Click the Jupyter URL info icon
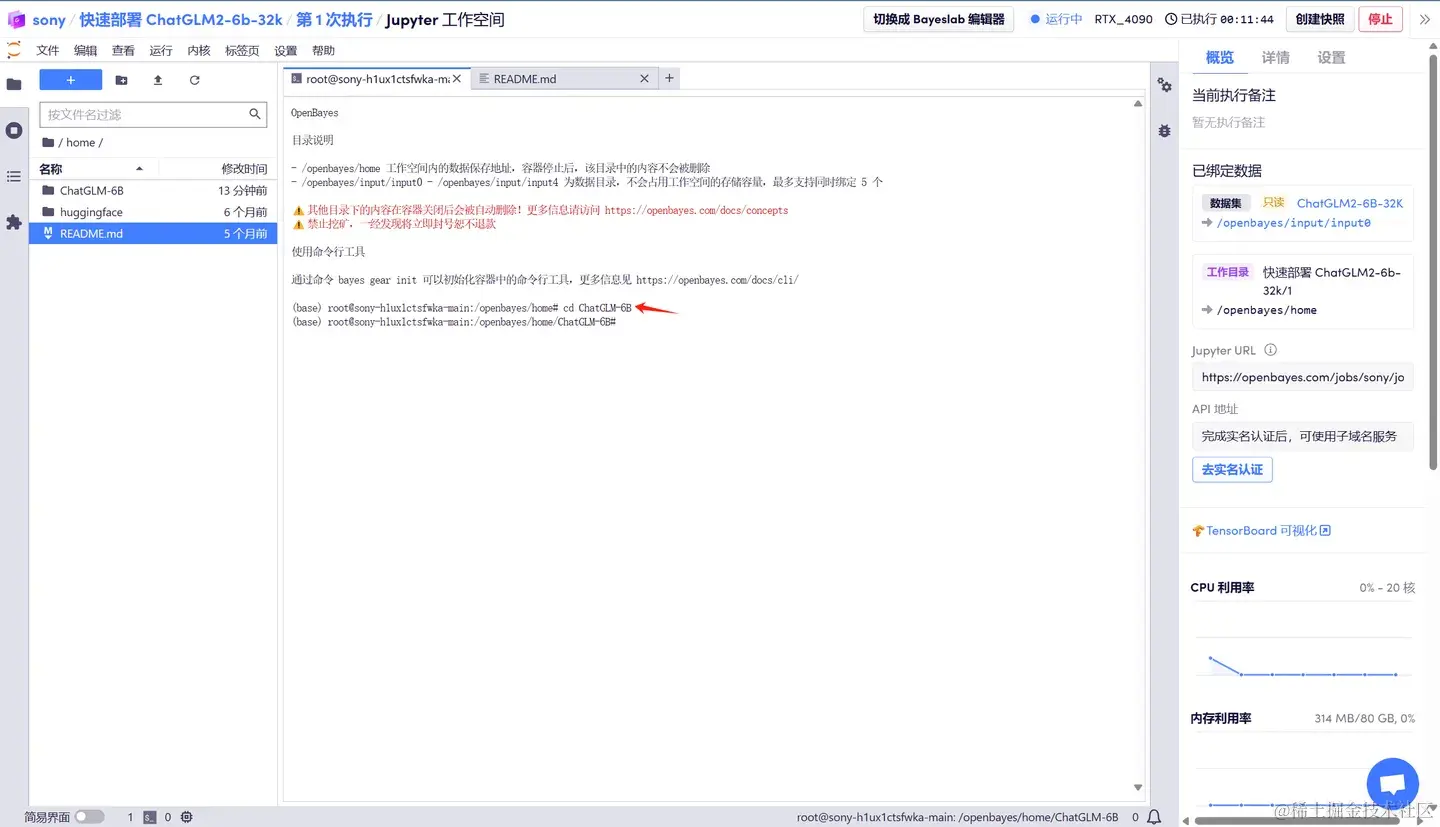Image resolution: width=1440 pixels, height=827 pixels. click(1270, 350)
